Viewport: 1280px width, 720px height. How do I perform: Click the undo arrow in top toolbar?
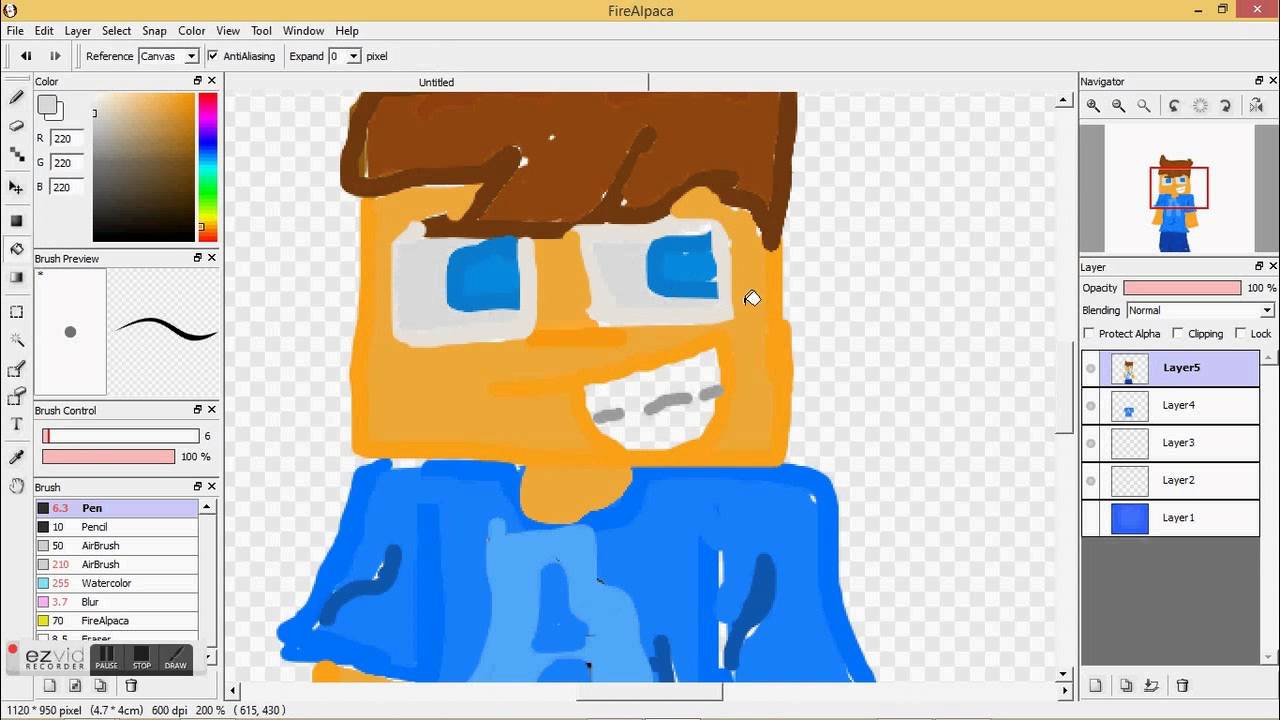[x=26, y=56]
